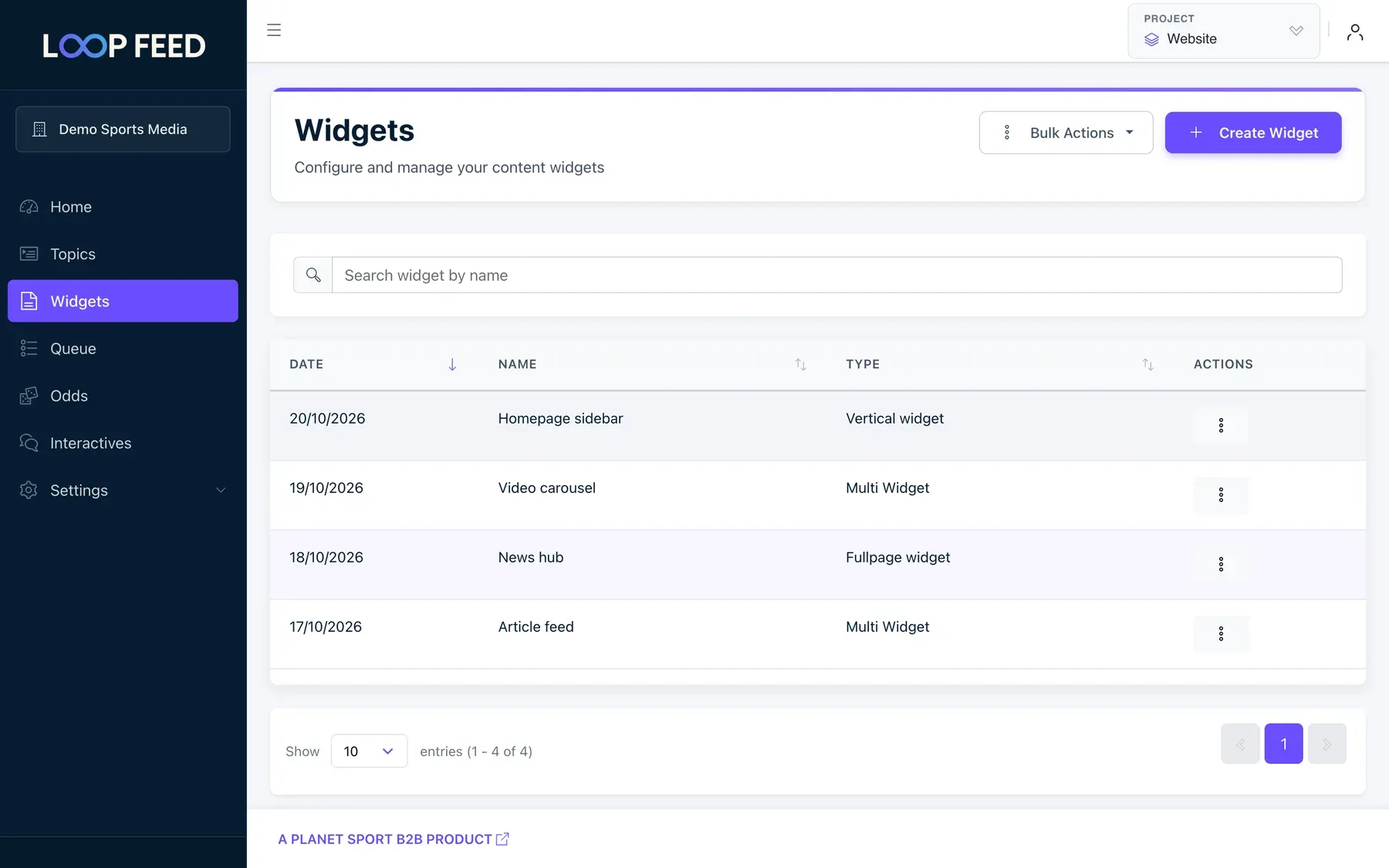
Task: Open Topics in the sidebar
Action: coord(123,254)
